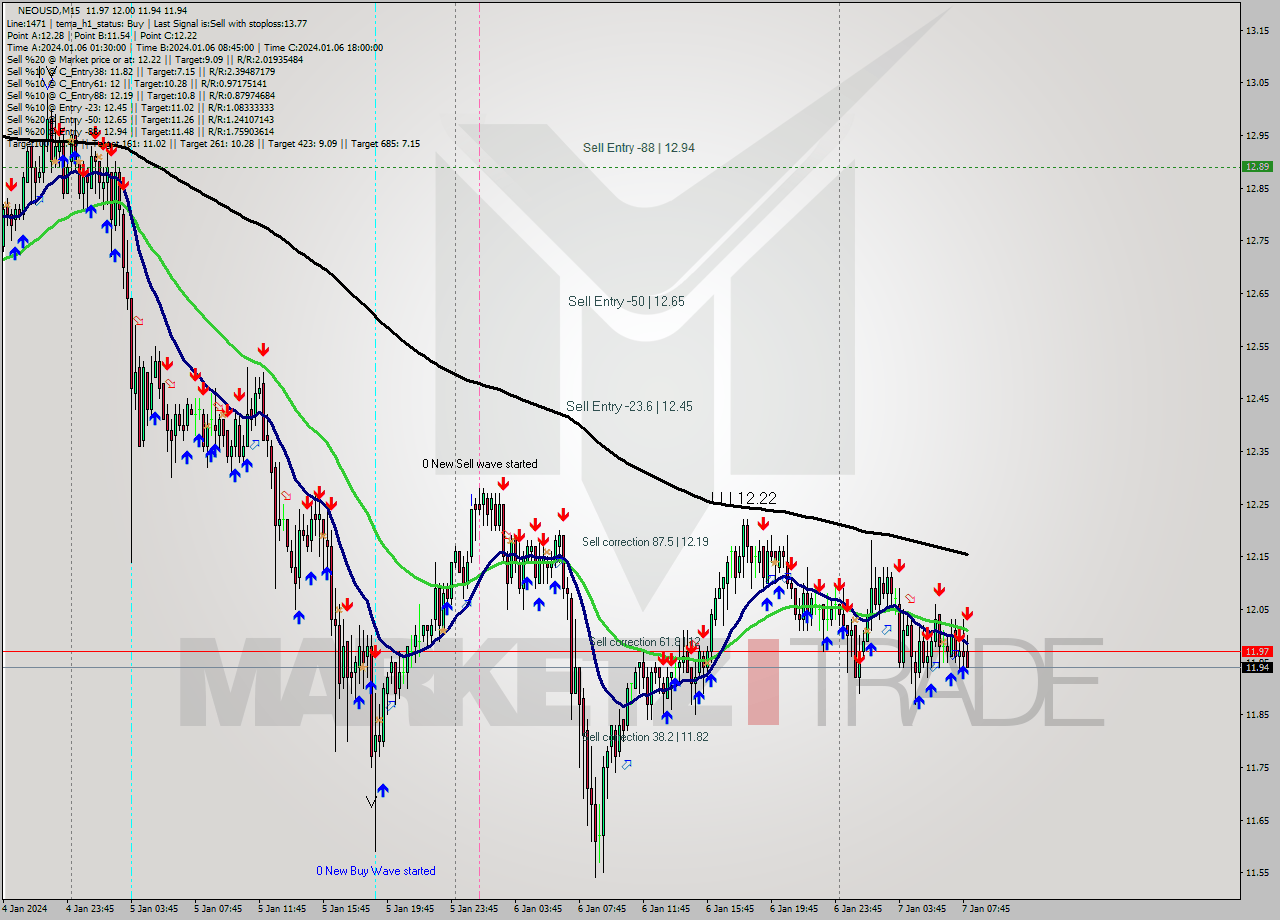Click the '5 Jan 07:45' time axis label
The image size is (1280, 920).
point(218,909)
